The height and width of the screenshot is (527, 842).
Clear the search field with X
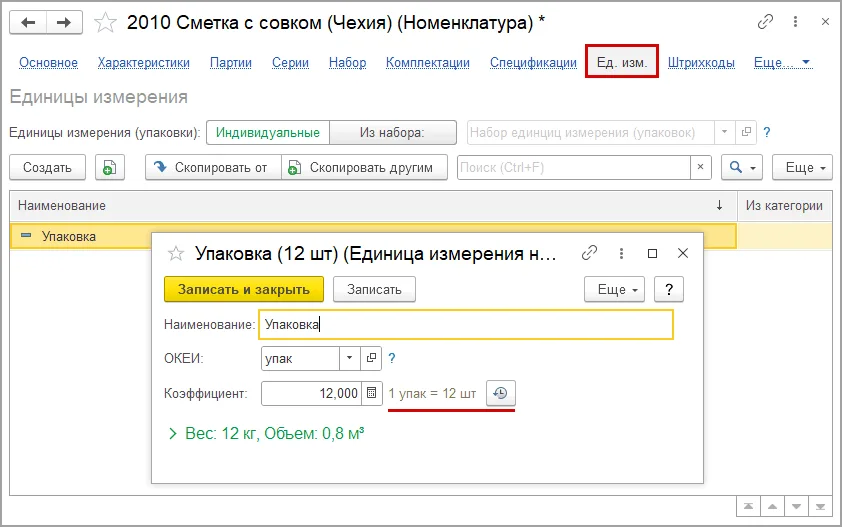tap(700, 167)
